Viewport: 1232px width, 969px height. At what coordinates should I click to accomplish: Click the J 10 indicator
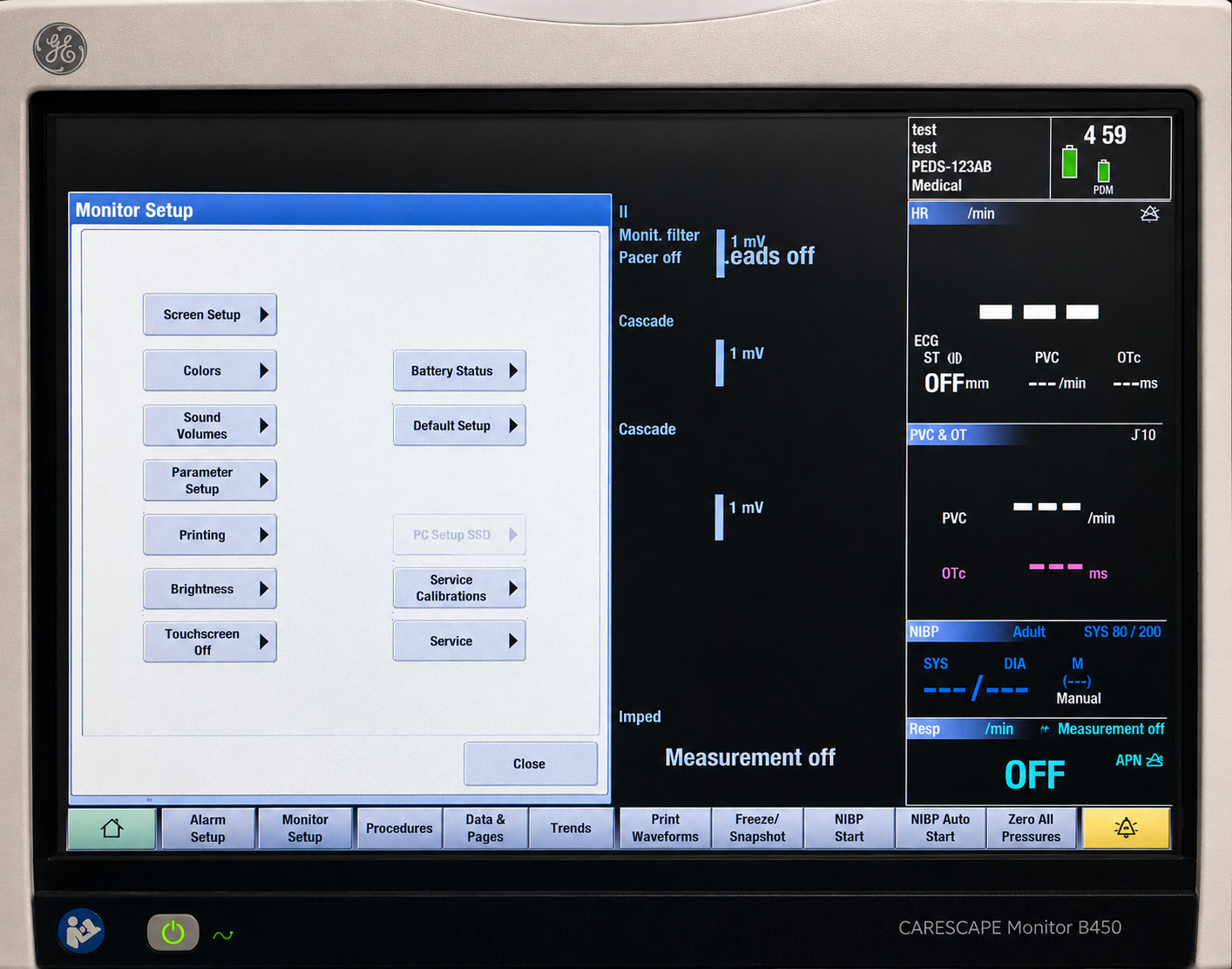point(1143,435)
